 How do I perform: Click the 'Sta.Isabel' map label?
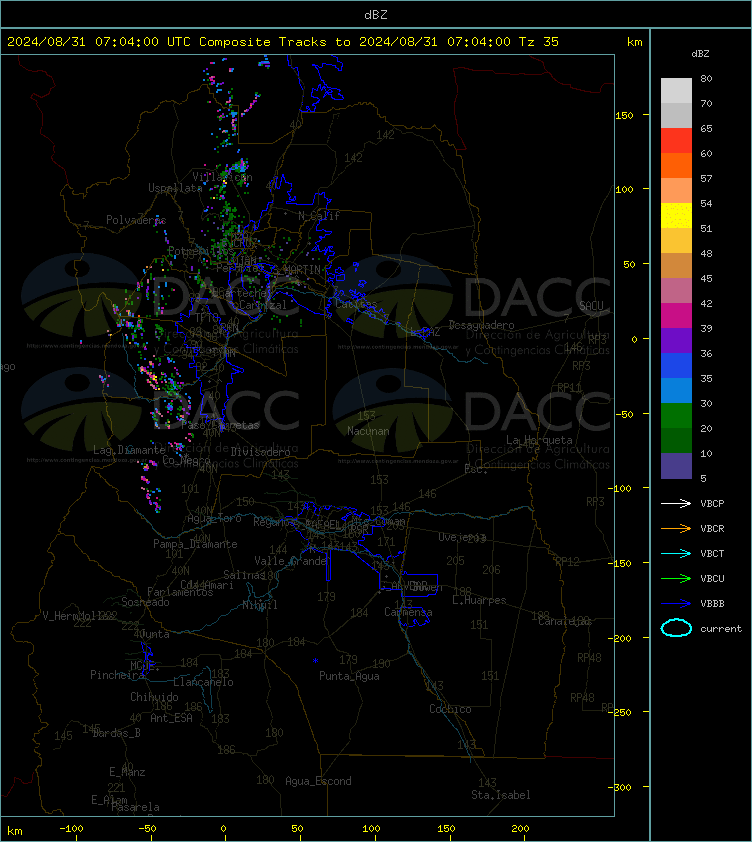[x=501, y=795]
